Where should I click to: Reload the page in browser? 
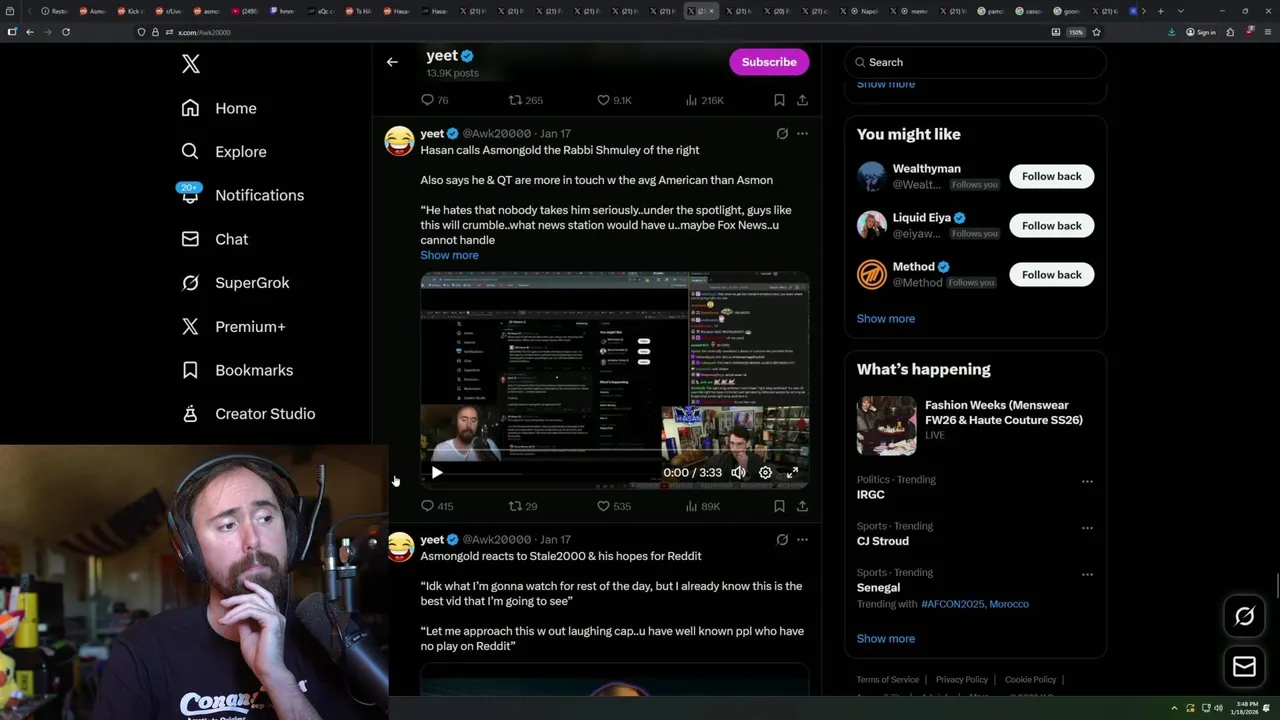click(x=66, y=32)
